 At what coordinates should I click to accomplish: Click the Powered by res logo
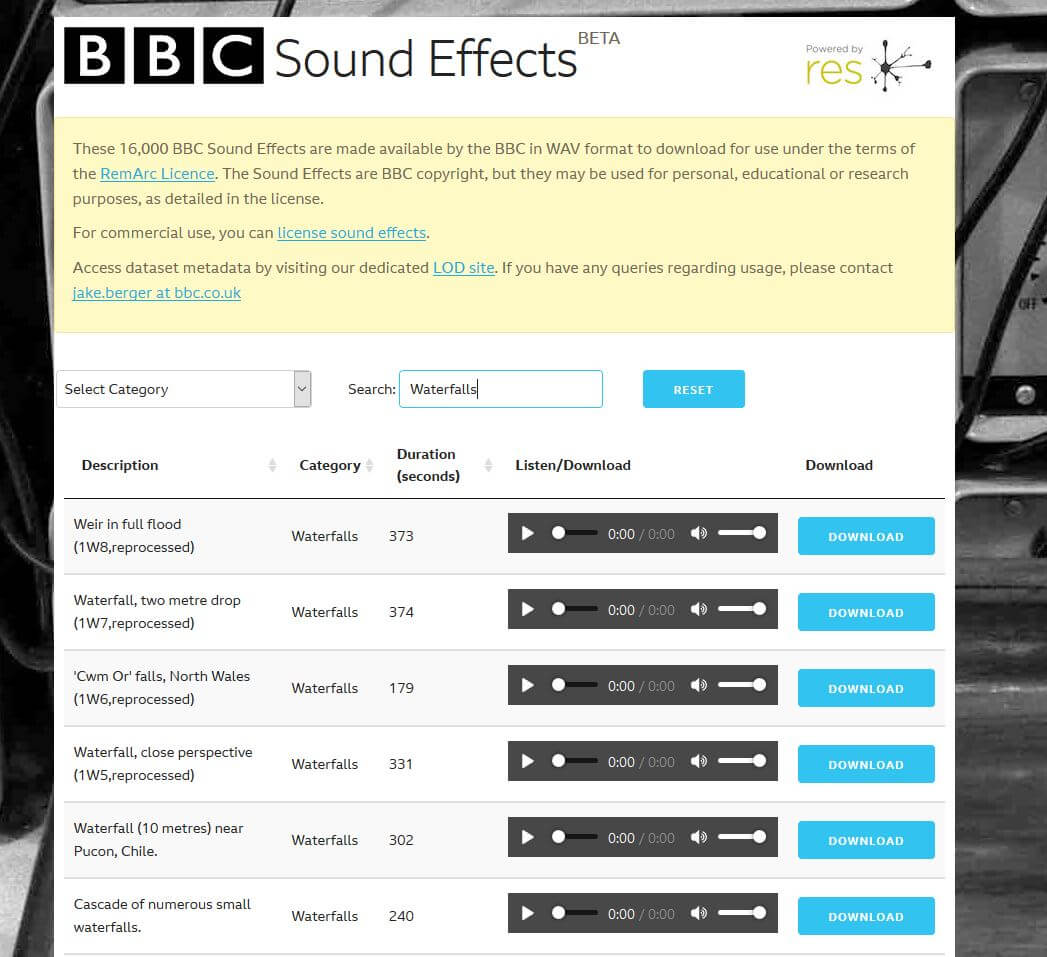(x=867, y=65)
